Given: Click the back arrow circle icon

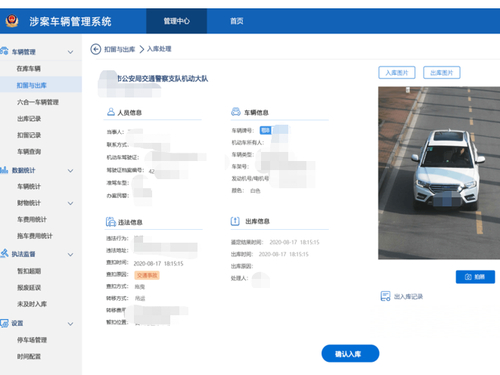Looking at the screenshot, I should 96,49.
